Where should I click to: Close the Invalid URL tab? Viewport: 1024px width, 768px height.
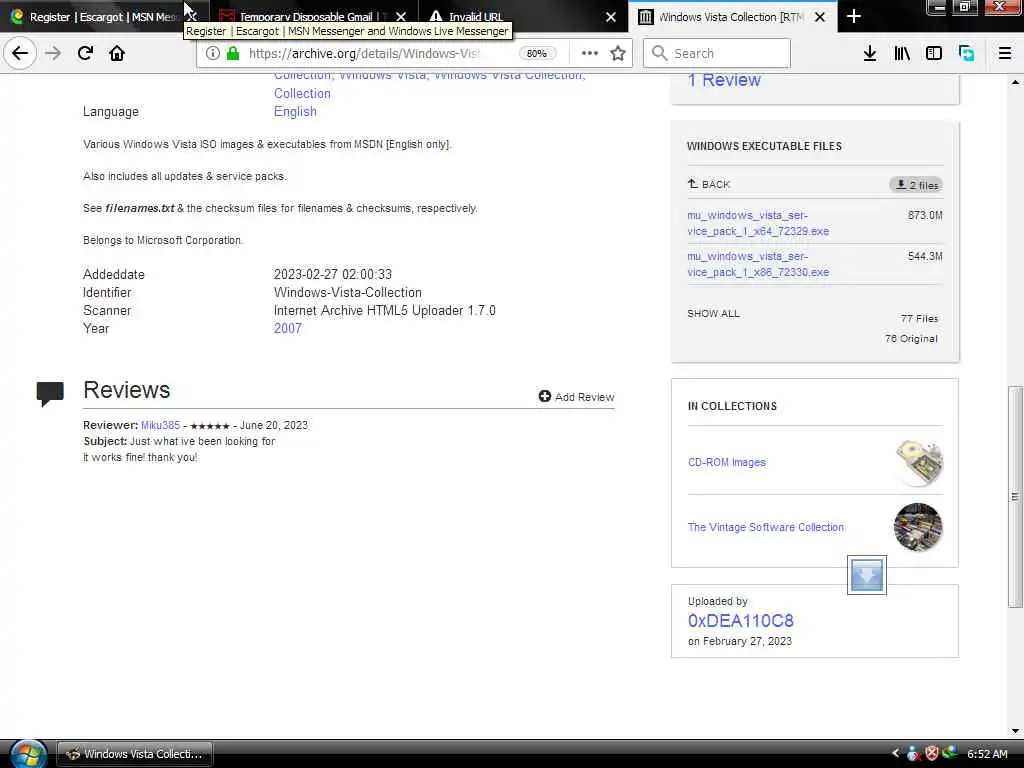611,17
